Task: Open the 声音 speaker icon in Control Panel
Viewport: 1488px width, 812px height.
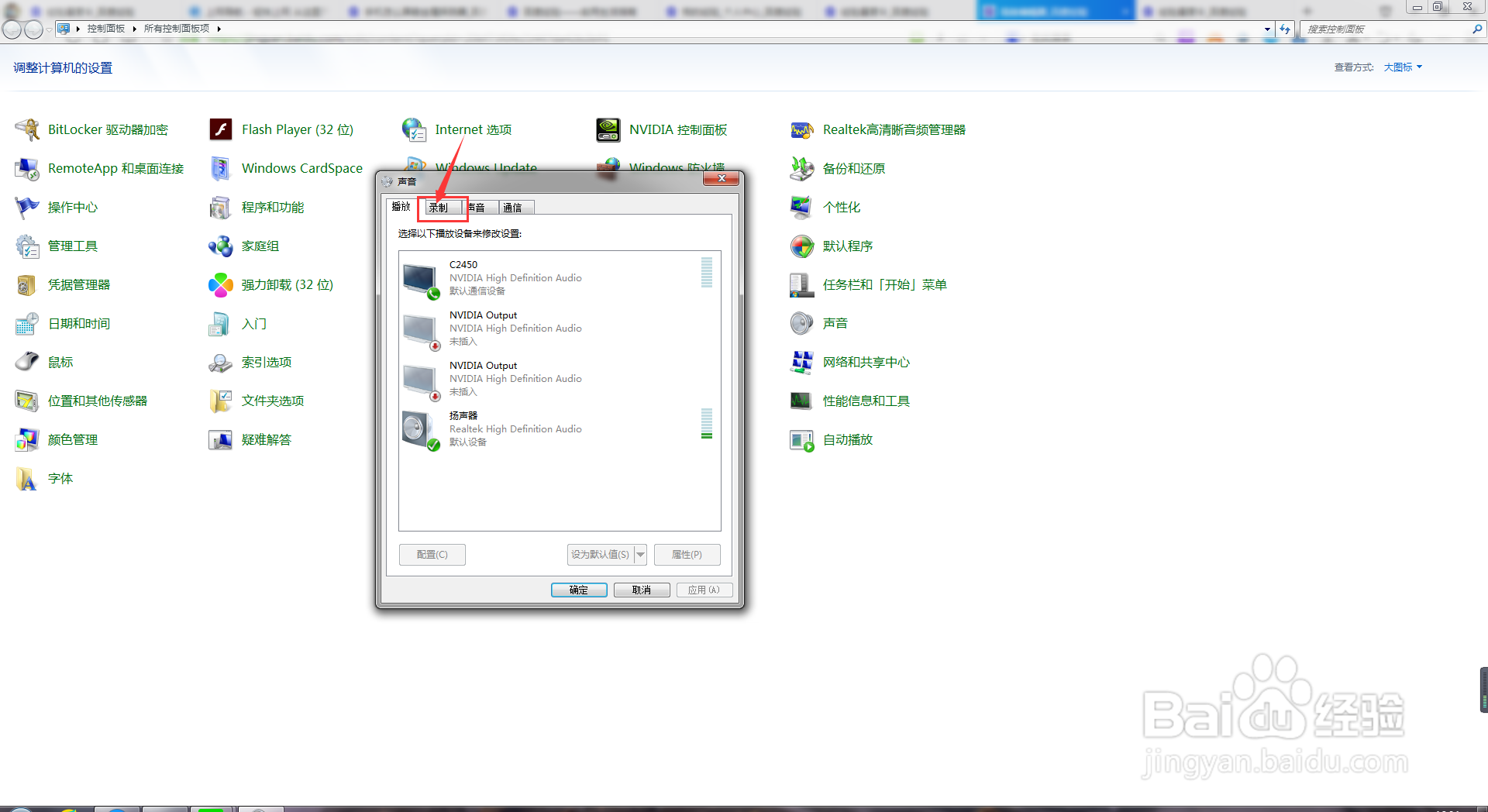Action: click(x=802, y=323)
